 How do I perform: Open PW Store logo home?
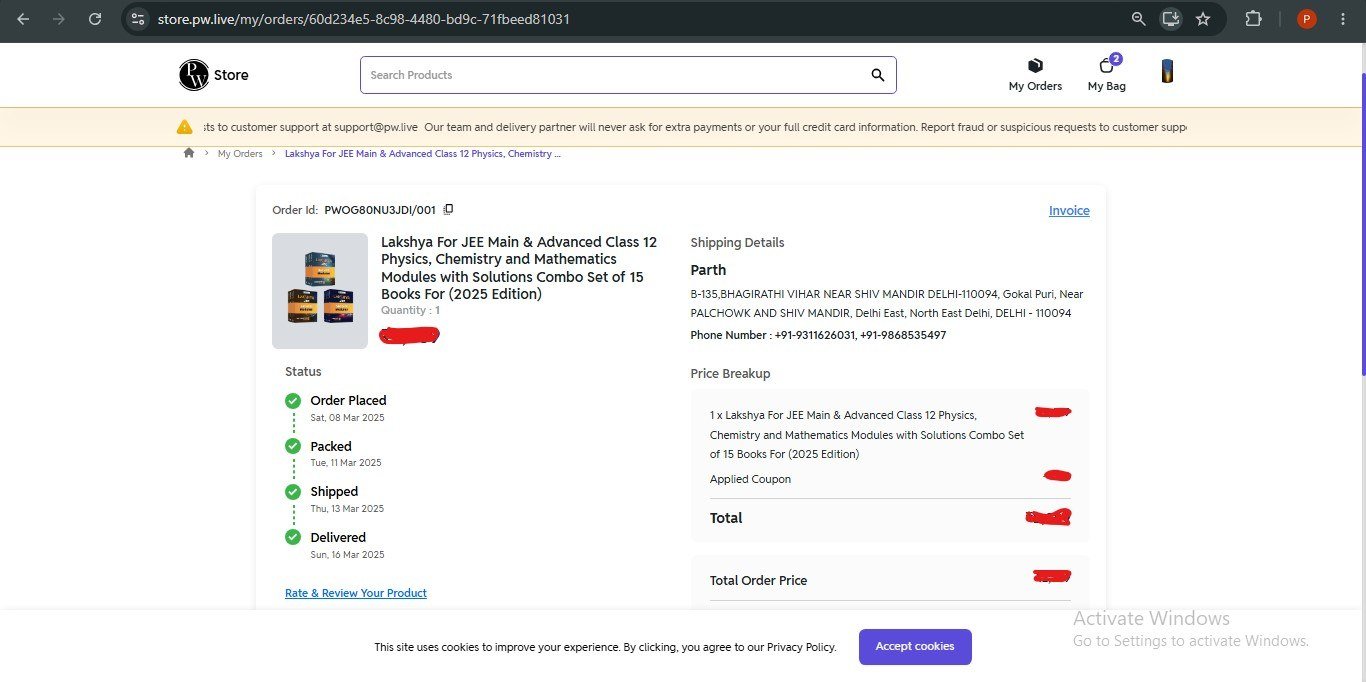tap(213, 75)
